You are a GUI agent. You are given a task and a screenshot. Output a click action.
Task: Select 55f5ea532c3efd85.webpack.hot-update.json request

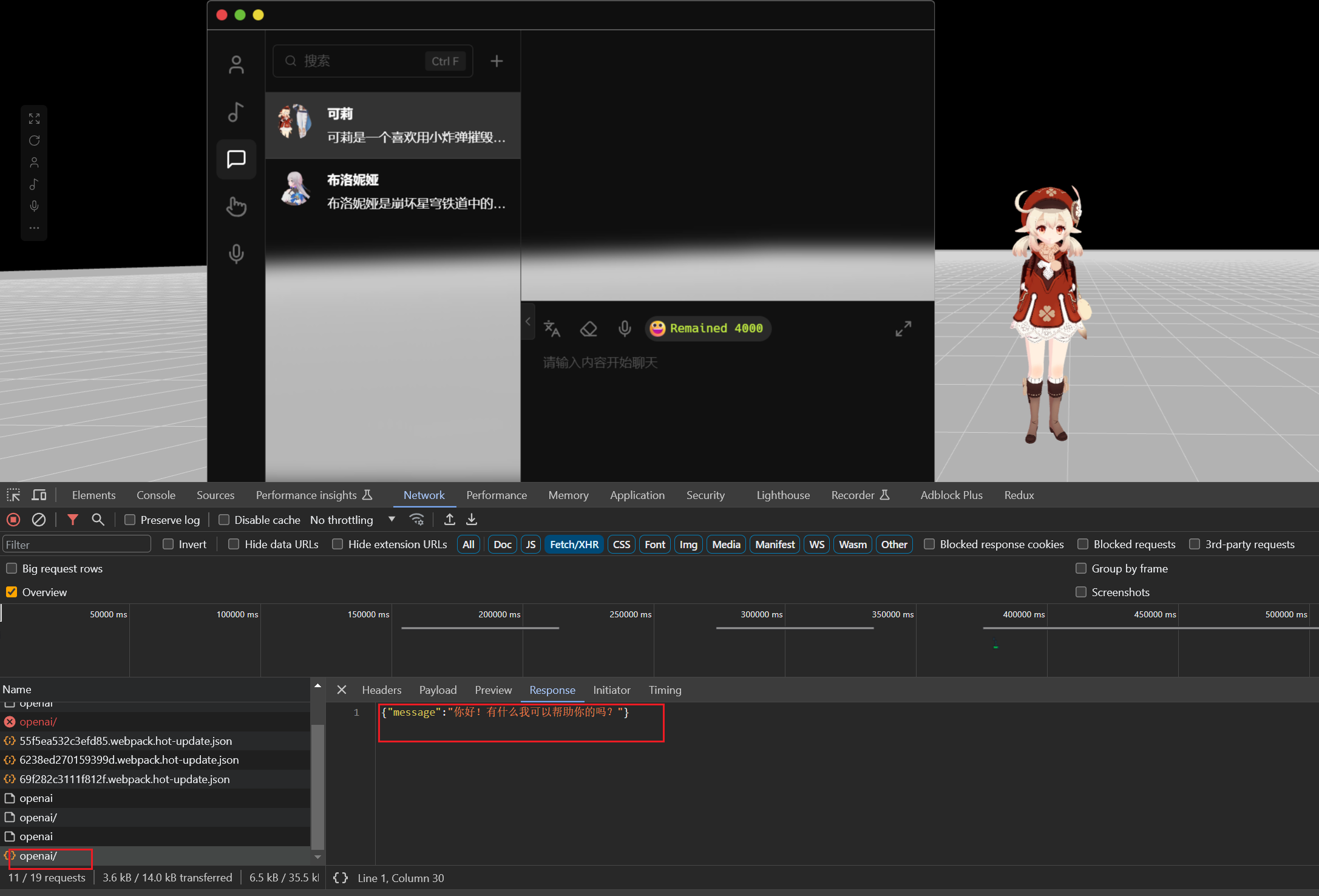coord(155,741)
